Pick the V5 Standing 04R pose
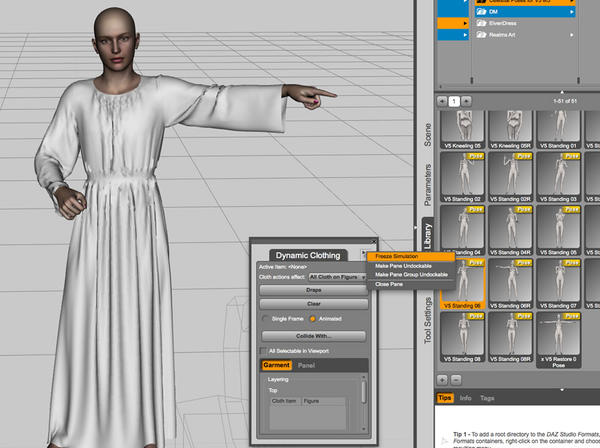This screenshot has height=448, width=600. coord(510,230)
